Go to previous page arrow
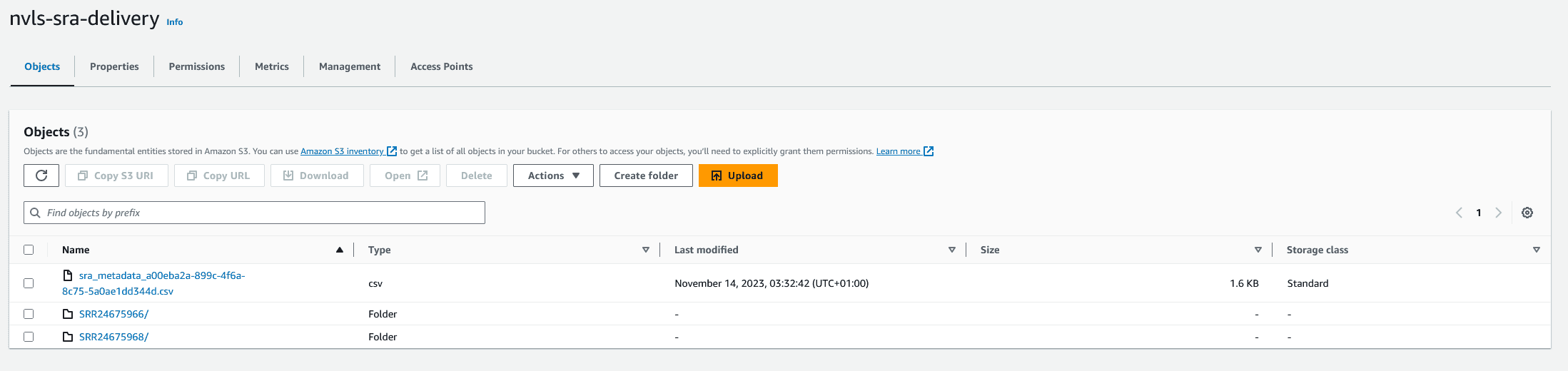 coord(1459,213)
